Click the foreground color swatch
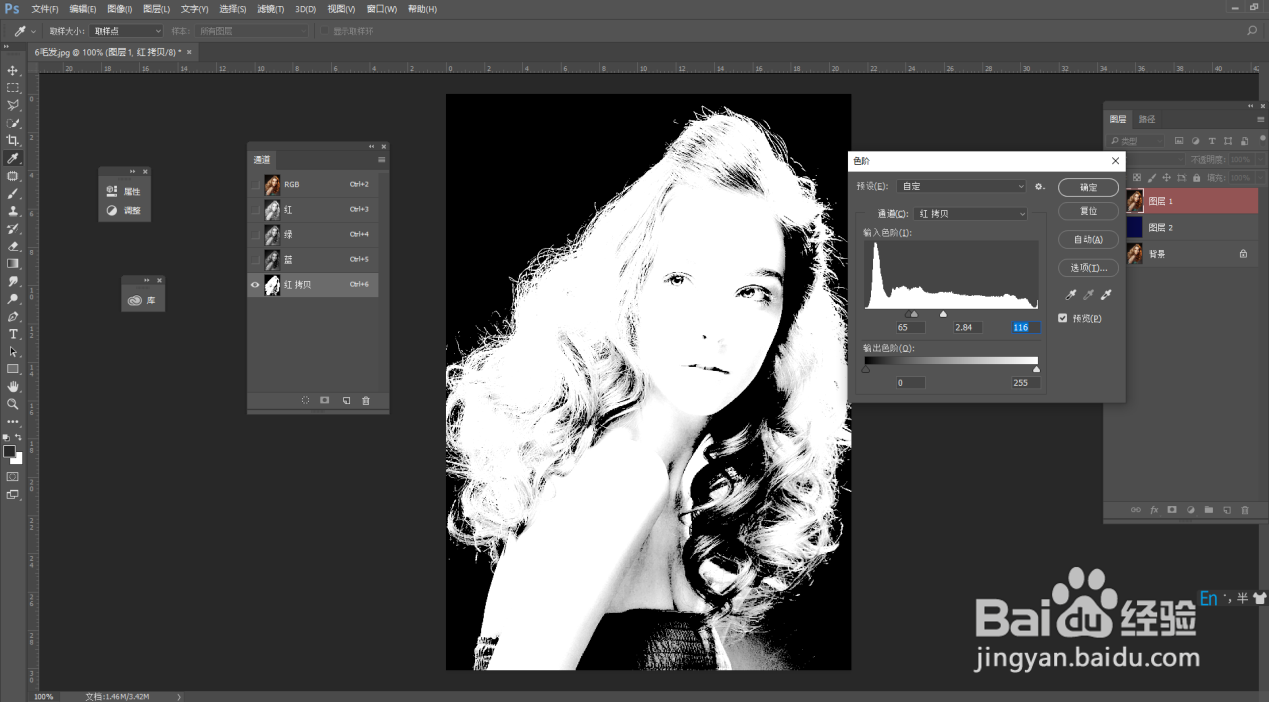 coord(10,452)
